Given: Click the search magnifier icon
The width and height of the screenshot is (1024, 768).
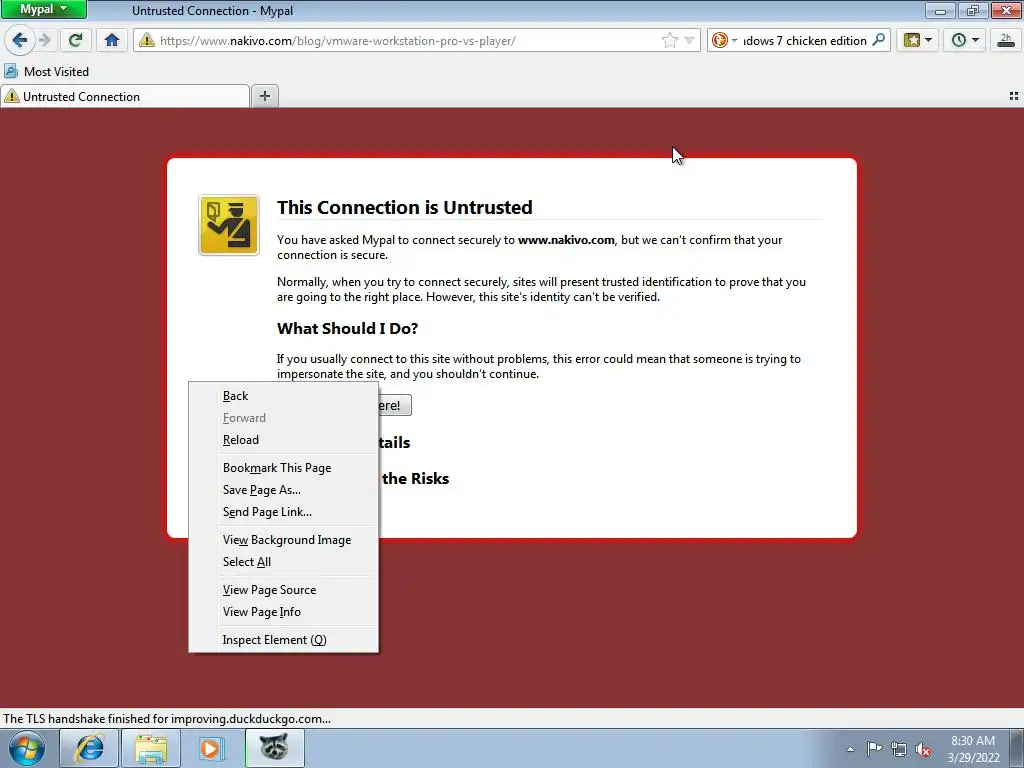Looking at the screenshot, I should (x=878, y=40).
